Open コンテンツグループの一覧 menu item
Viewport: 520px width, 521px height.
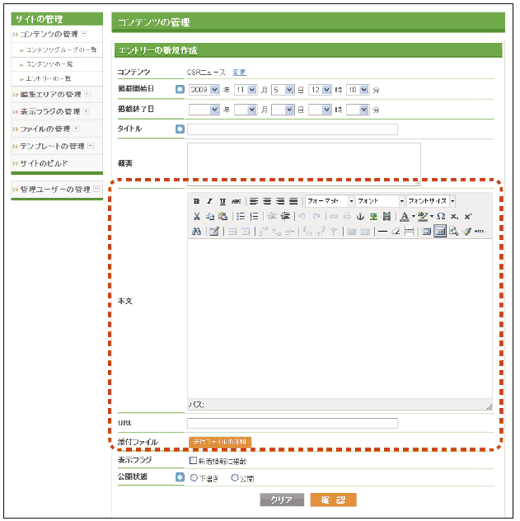61,50
